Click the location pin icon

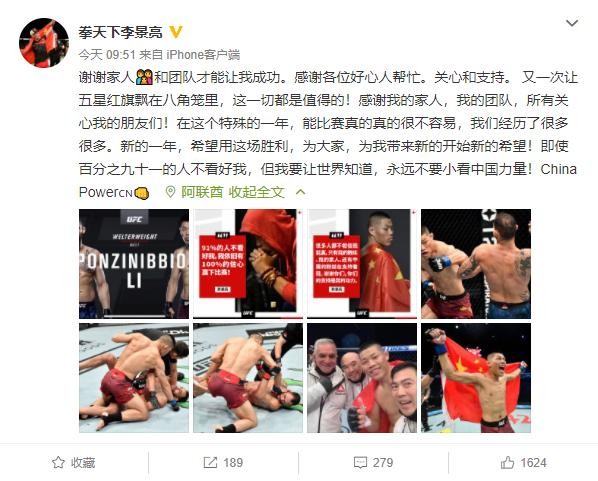click(x=170, y=192)
